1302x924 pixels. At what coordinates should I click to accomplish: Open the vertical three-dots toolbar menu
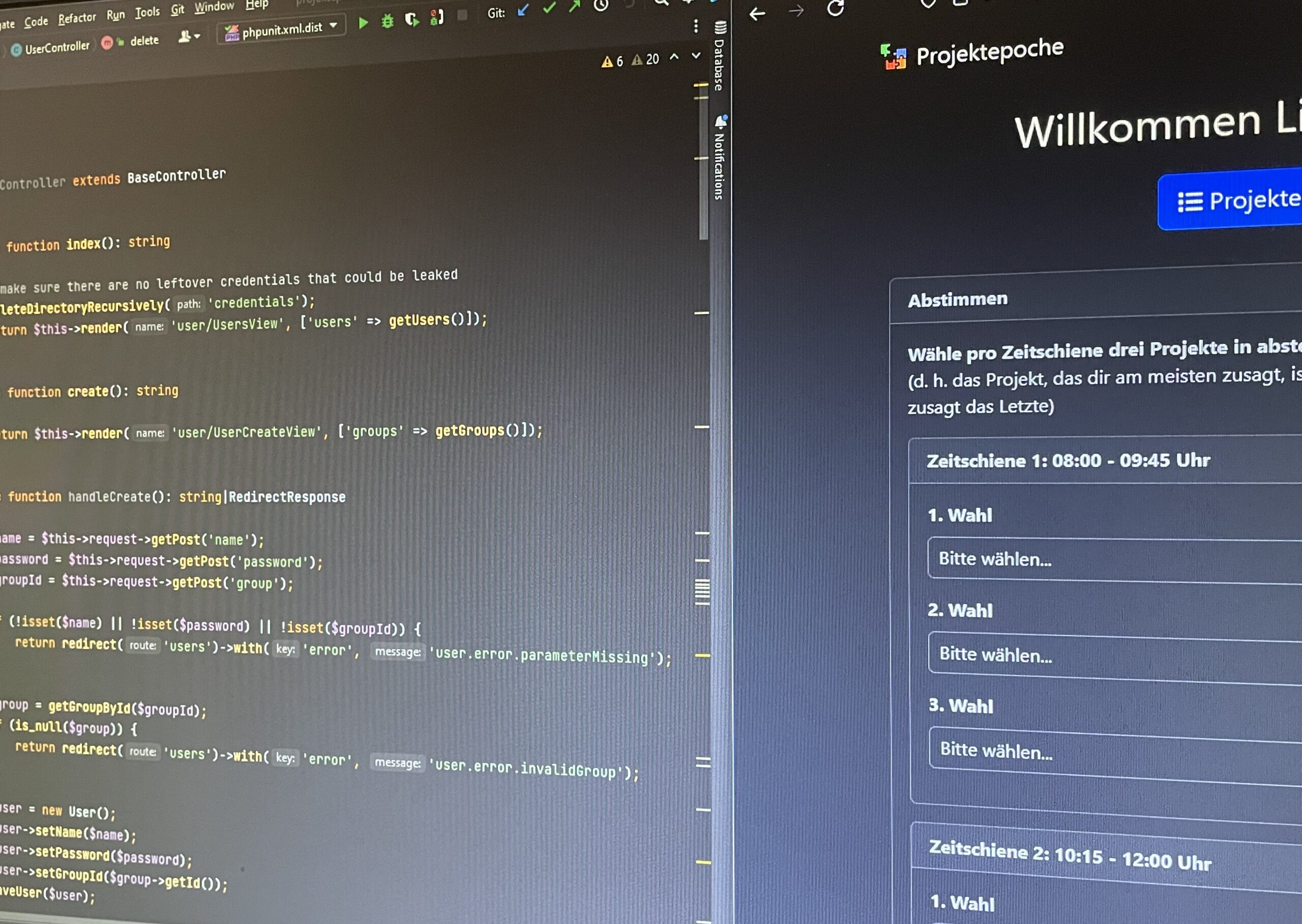[x=696, y=25]
